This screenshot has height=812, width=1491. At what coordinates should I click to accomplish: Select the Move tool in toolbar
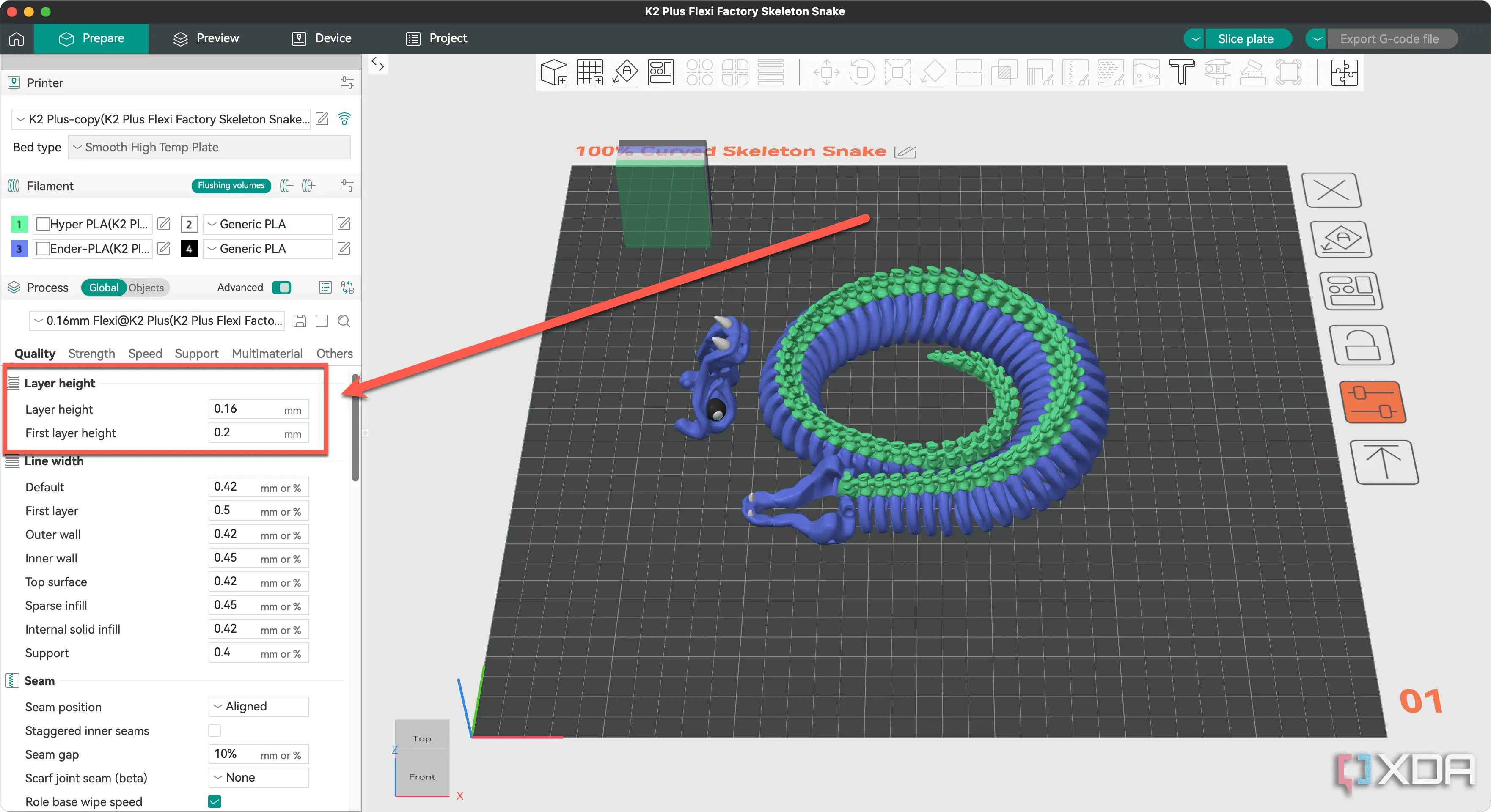click(x=826, y=72)
